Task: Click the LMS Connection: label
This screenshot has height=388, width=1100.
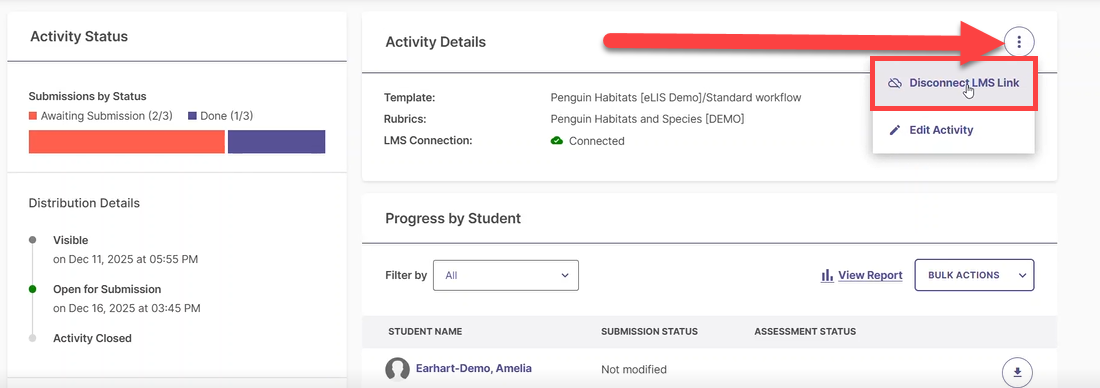Action: 429,140
